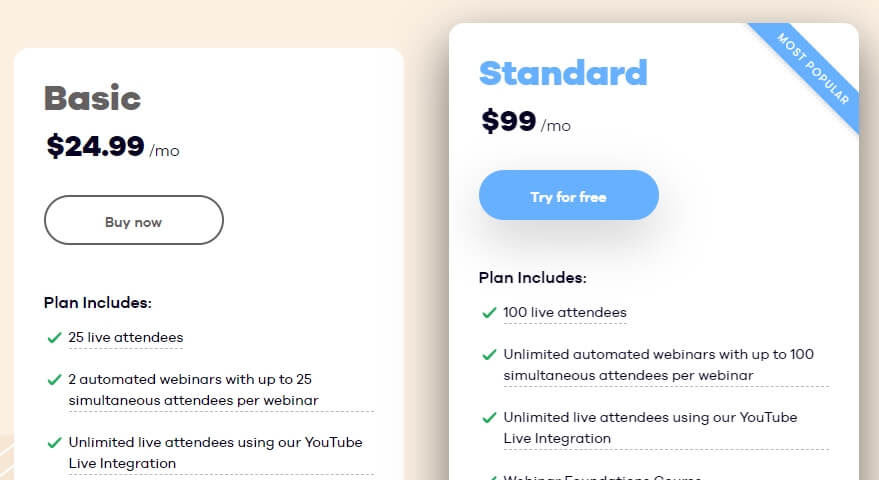Image resolution: width=879 pixels, height=480 pixels.
Task: Click checkmark beside Webinar Foundations Course
Action: (x=489, y=476)
